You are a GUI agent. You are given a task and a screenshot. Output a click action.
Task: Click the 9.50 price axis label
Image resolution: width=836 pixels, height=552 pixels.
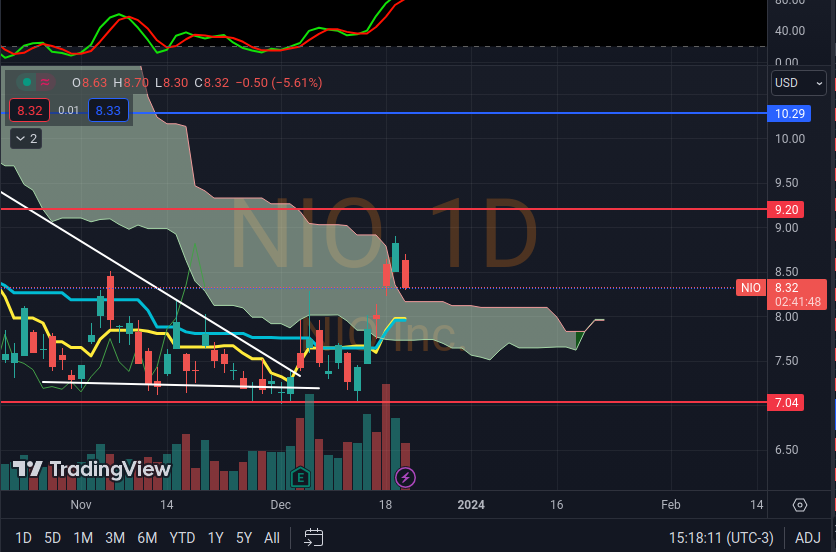click(786, 183)
